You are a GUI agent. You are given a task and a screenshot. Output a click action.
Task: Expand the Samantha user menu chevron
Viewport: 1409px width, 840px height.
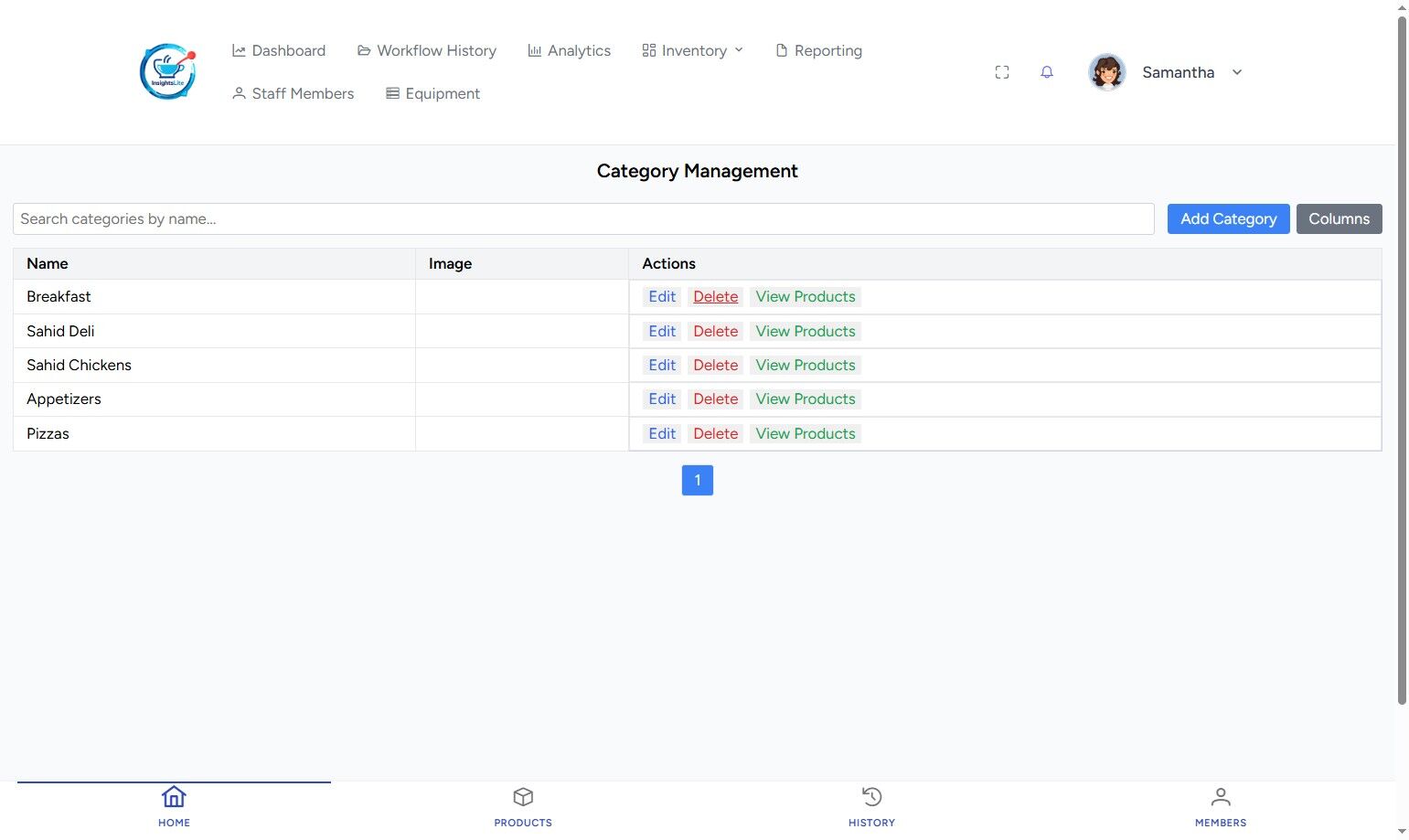1237,72
